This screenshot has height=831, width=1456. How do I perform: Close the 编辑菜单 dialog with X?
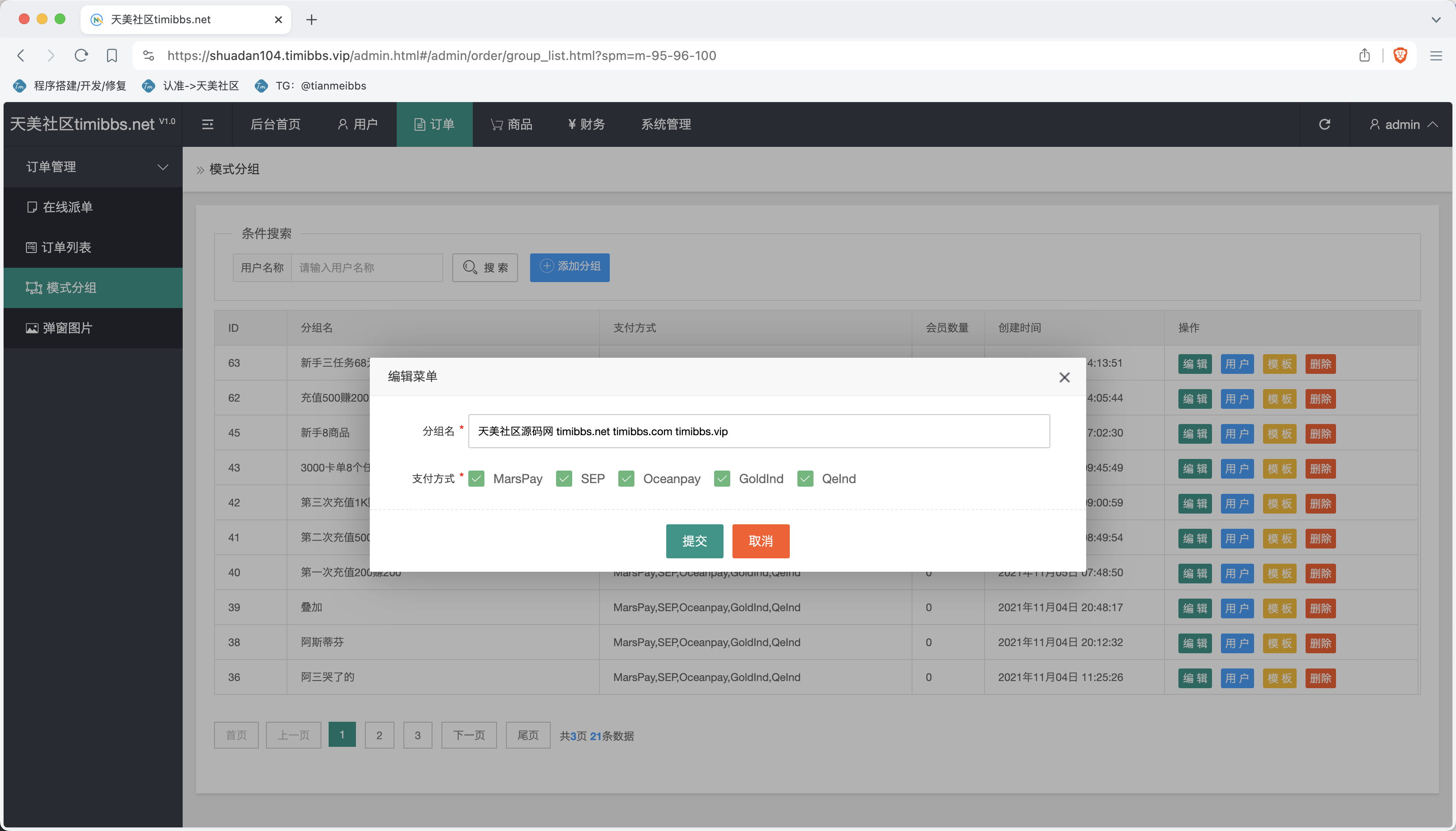(x=1064, y=377)
